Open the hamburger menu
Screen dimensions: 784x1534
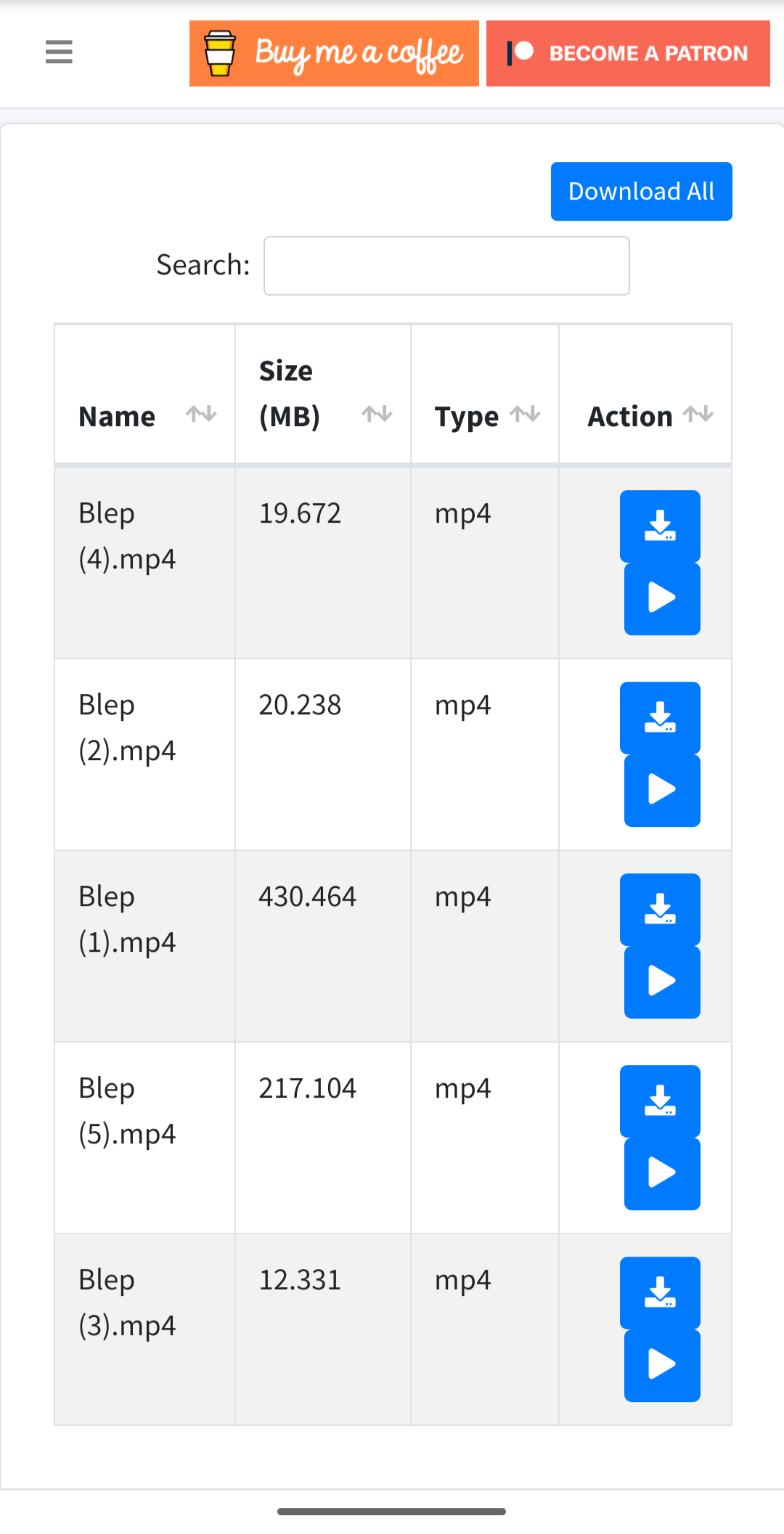click(x=59, y=52)
